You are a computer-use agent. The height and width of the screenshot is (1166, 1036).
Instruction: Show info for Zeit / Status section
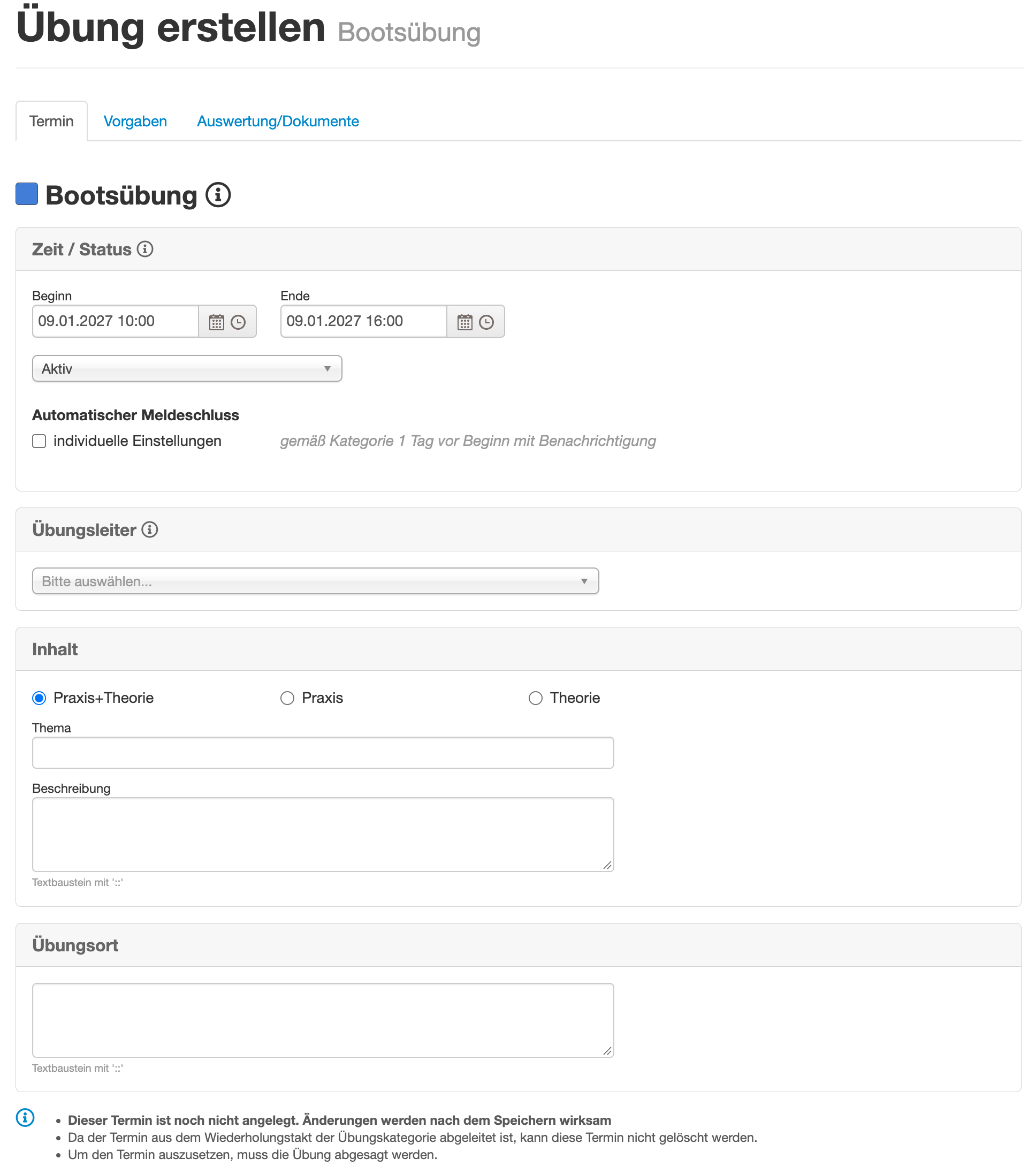point(145,249)
